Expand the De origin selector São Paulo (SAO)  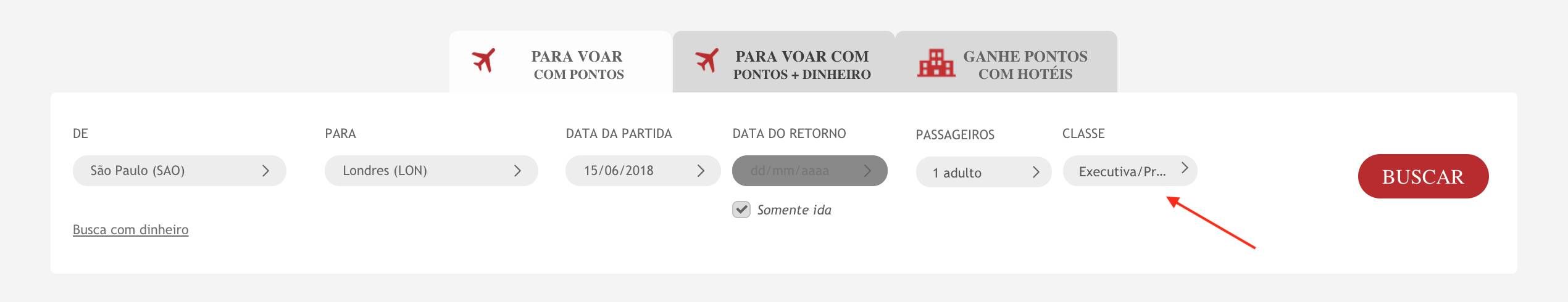[x=180, y=171]
